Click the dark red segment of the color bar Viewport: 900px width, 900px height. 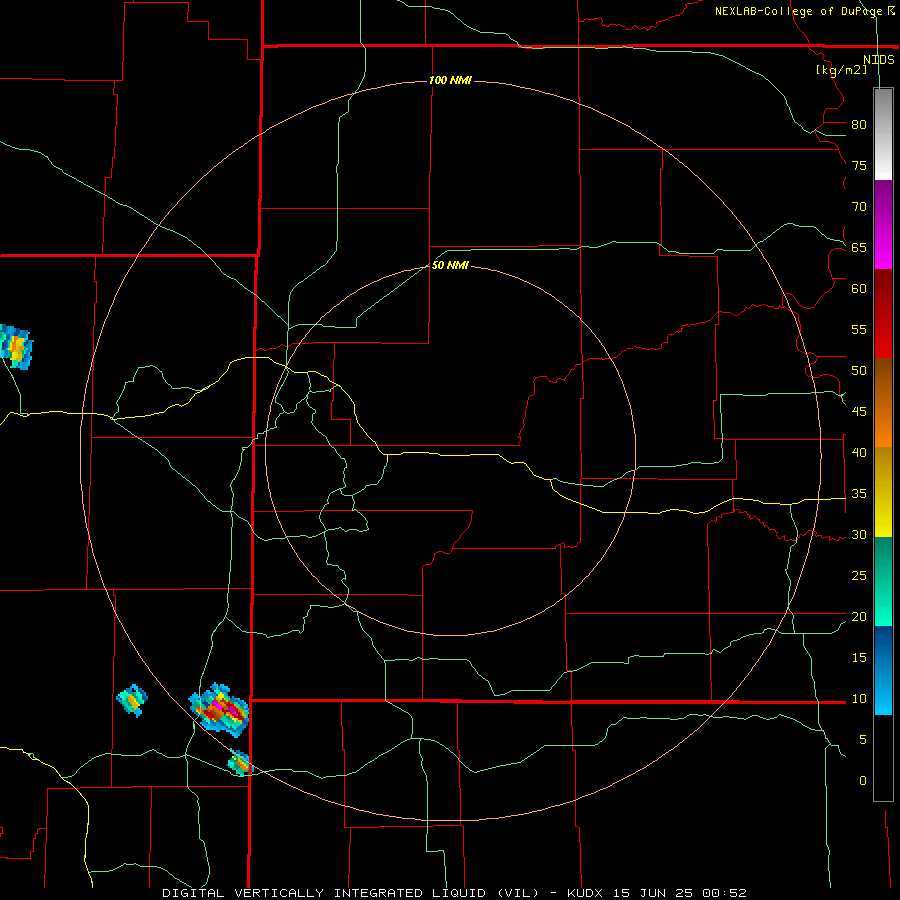point(883,314)
